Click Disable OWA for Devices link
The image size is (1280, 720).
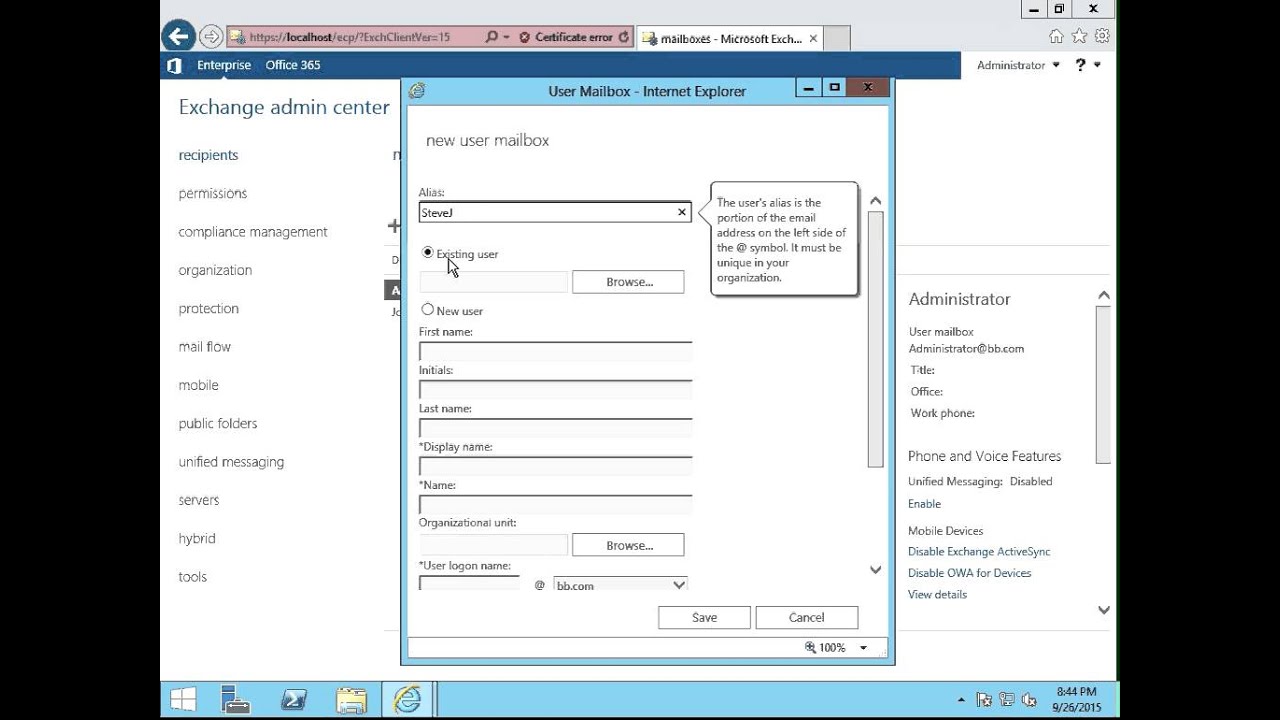coord(969,573)
